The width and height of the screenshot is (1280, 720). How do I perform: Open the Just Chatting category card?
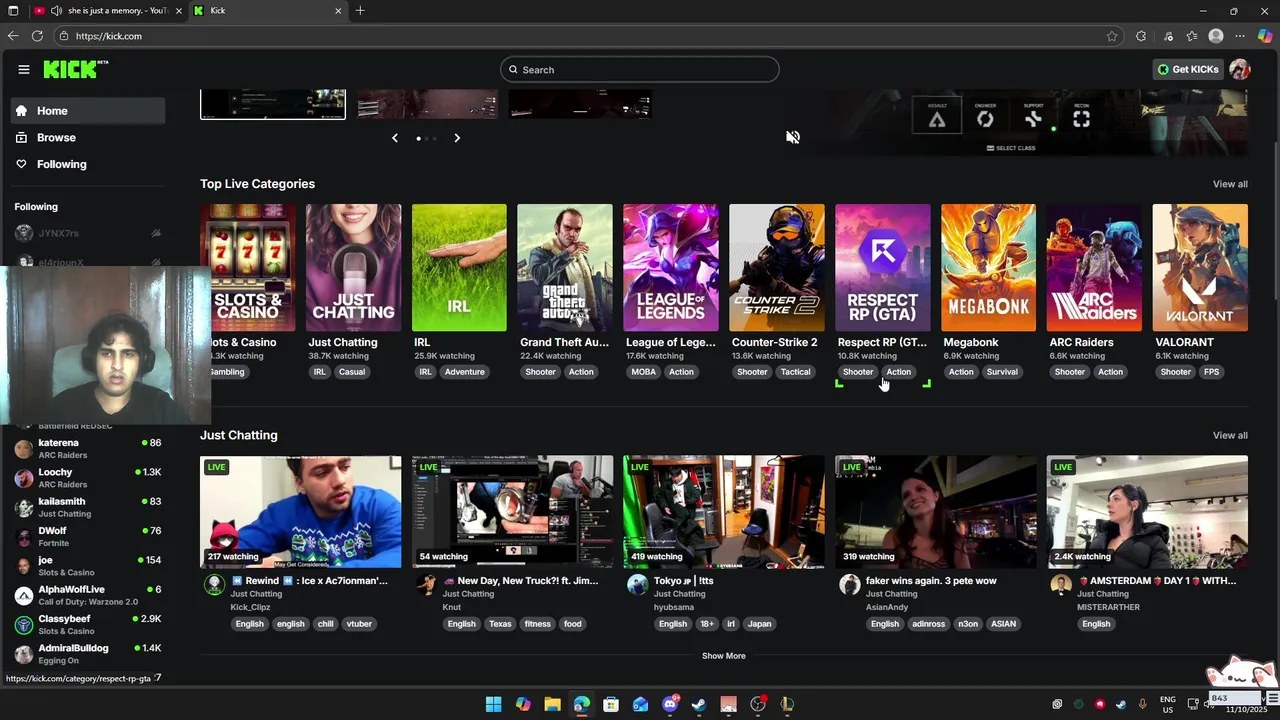point(353,267)
